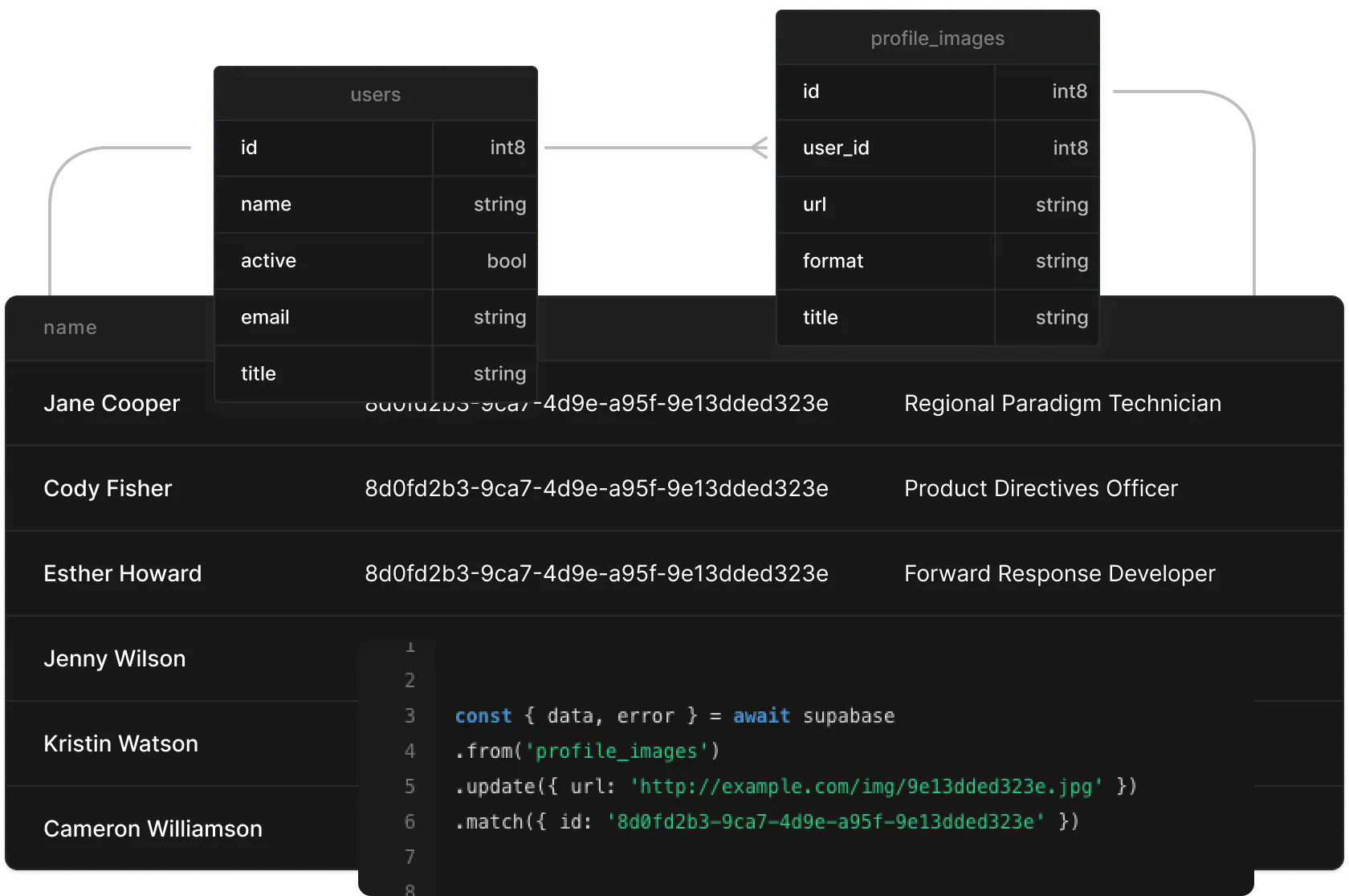Click the url row in profile_images
The width and height of the screenshot is (1349, 896).
coord(937,205)
